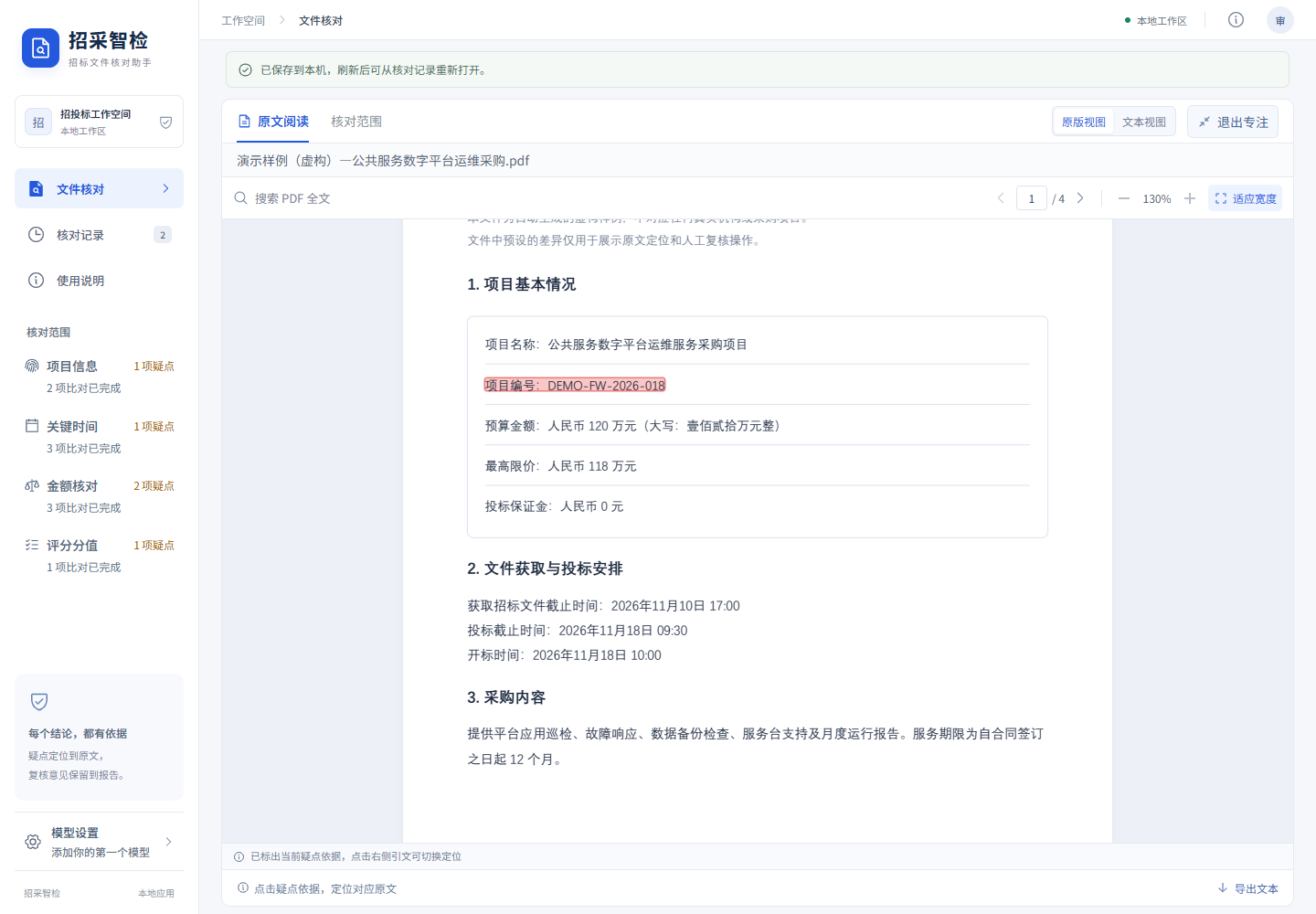This screenshot has width=1316, height=914.
Task: Click the info icon in the top bar
Action: [x=1236, y=20]
